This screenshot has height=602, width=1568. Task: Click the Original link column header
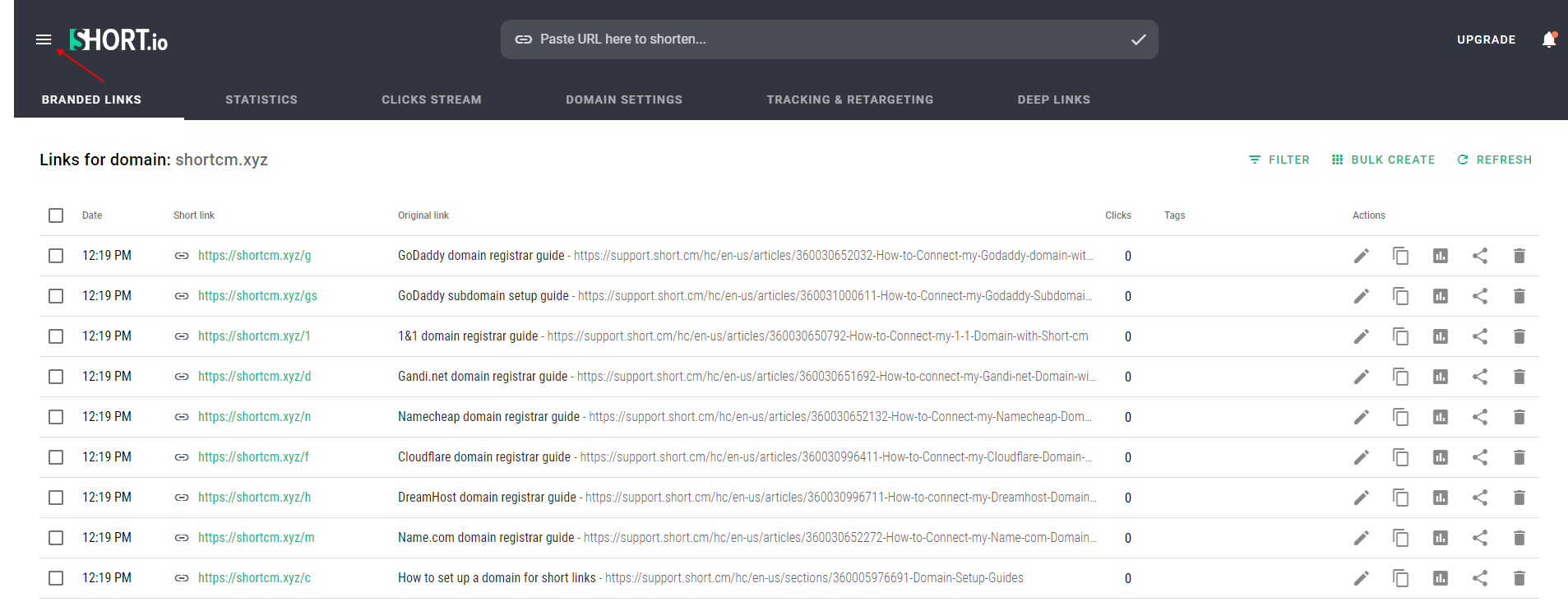coord(423,215)
